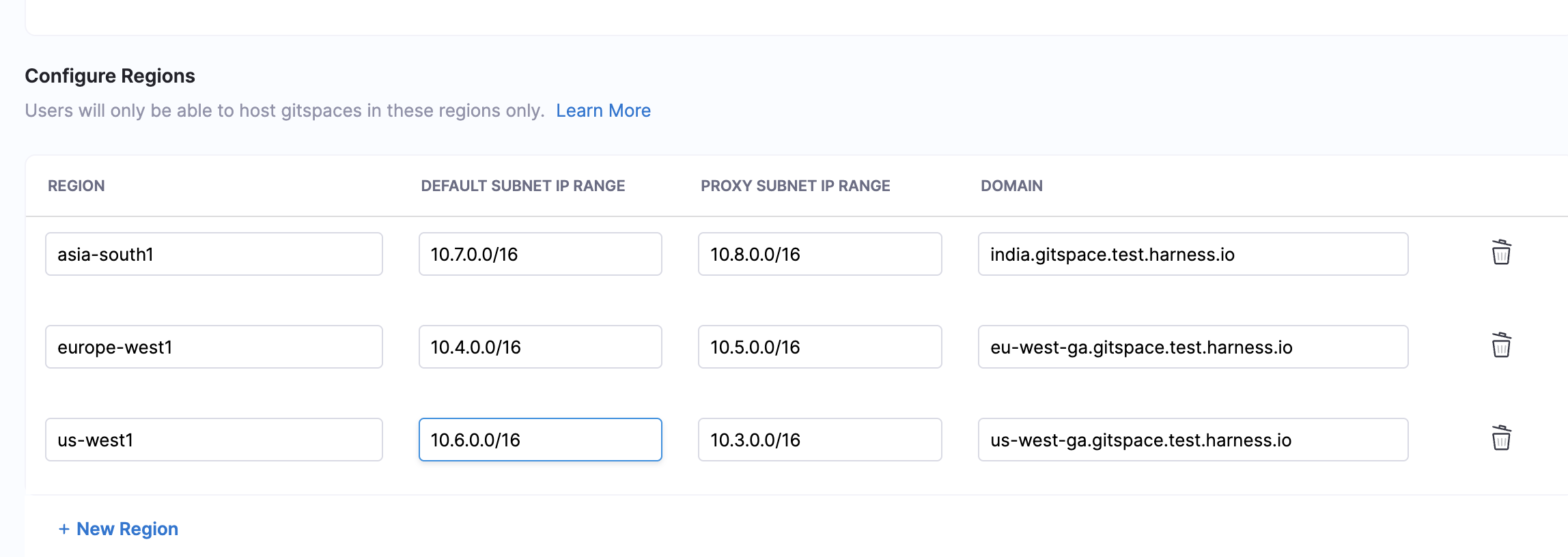Delete the asia-south1 region row
Screen dimensions: 1568x557
pos(1501,253)
